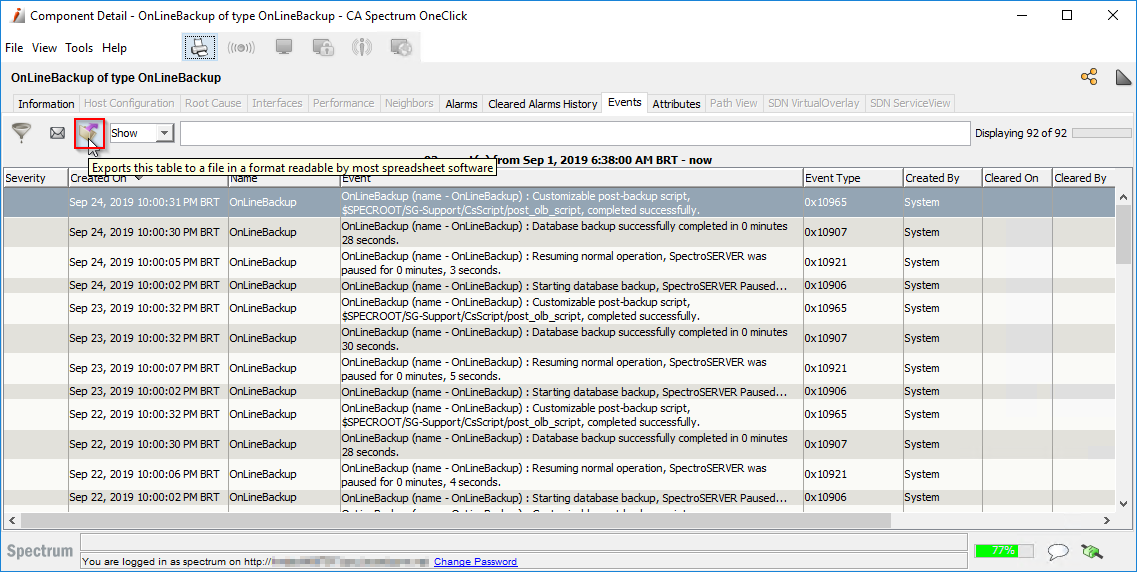Open the event filter funnel icon
Screen dimensions: 1137x572
click(21, 133)
